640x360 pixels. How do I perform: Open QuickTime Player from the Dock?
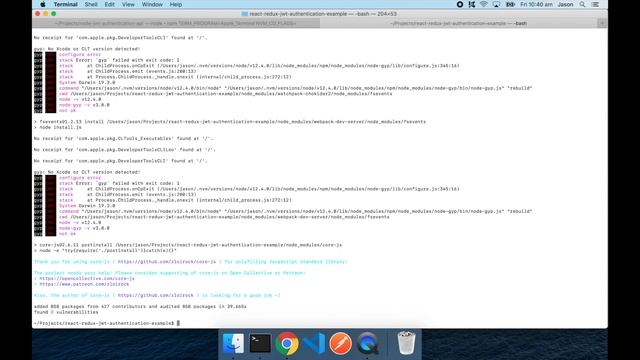[367, 343]
